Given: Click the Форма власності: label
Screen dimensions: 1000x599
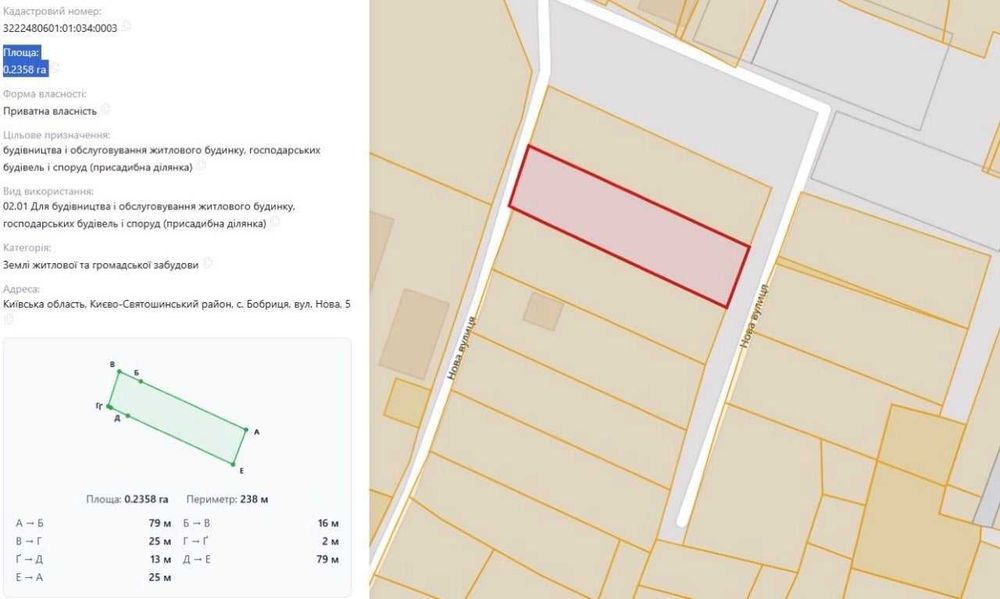Looking at the screenshot, I should (45, 94).
